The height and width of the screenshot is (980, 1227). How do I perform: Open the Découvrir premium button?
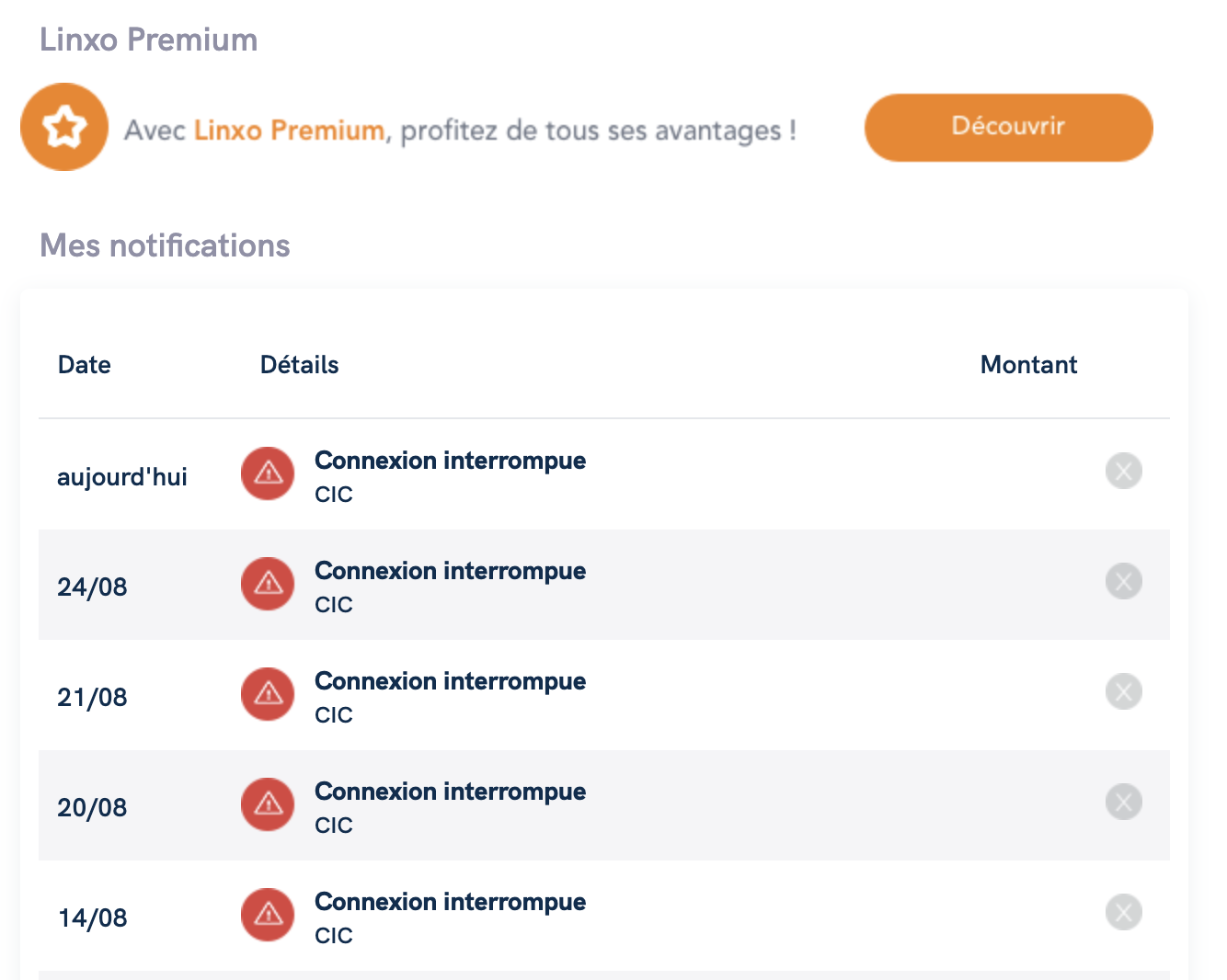click(1008, 127)
